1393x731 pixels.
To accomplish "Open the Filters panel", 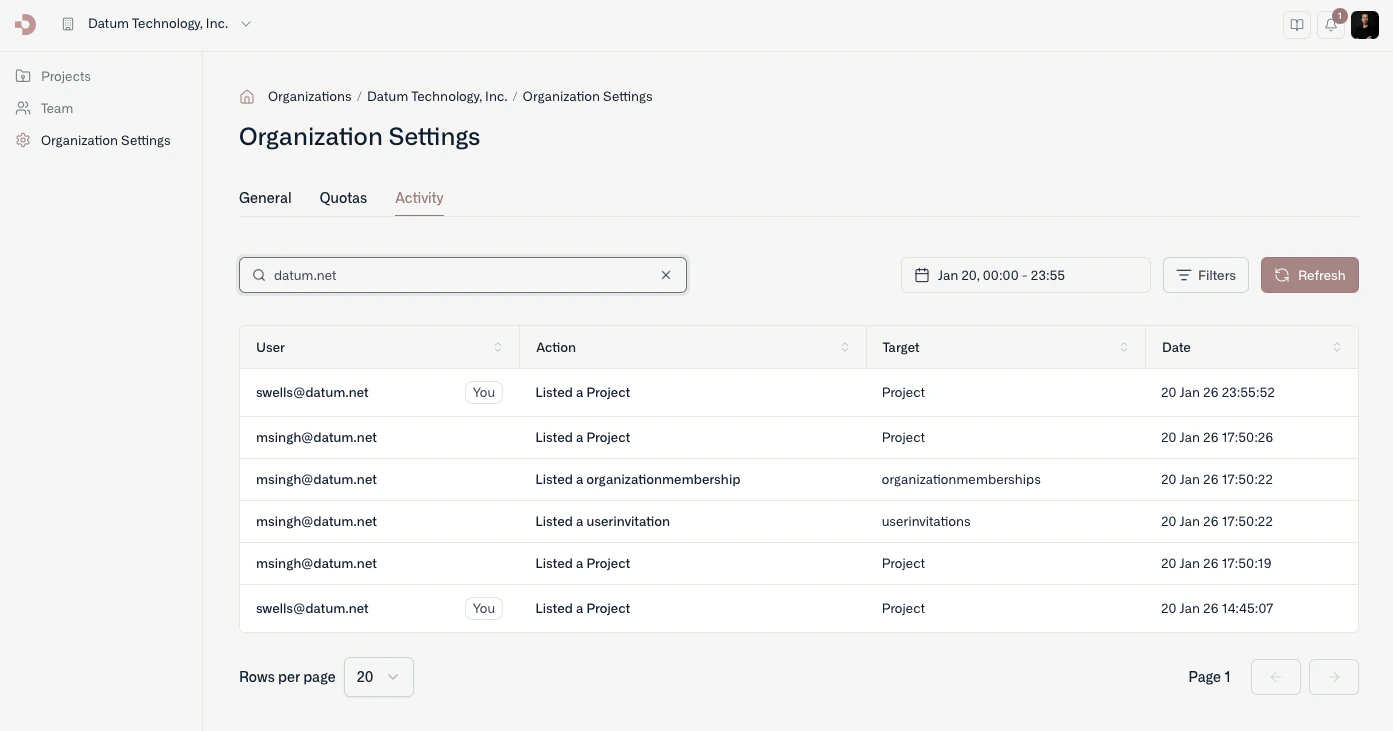I will pyautogui.click(x=1205, y=274).
